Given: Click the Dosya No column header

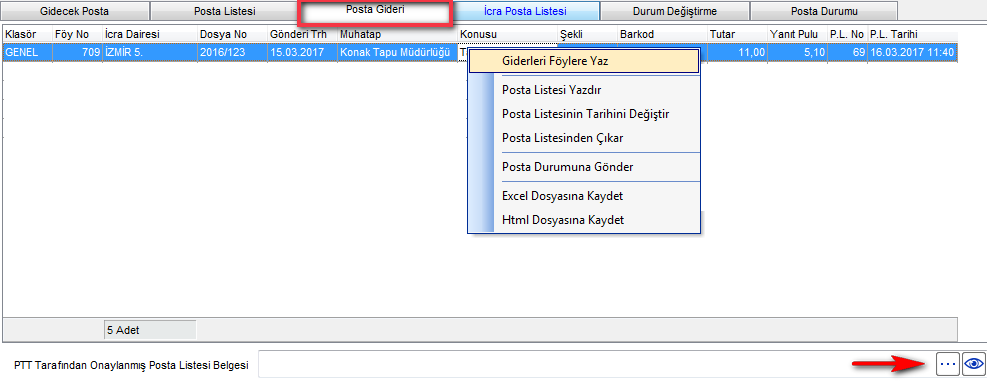Looking at the screenshot, I should point(232,35).
